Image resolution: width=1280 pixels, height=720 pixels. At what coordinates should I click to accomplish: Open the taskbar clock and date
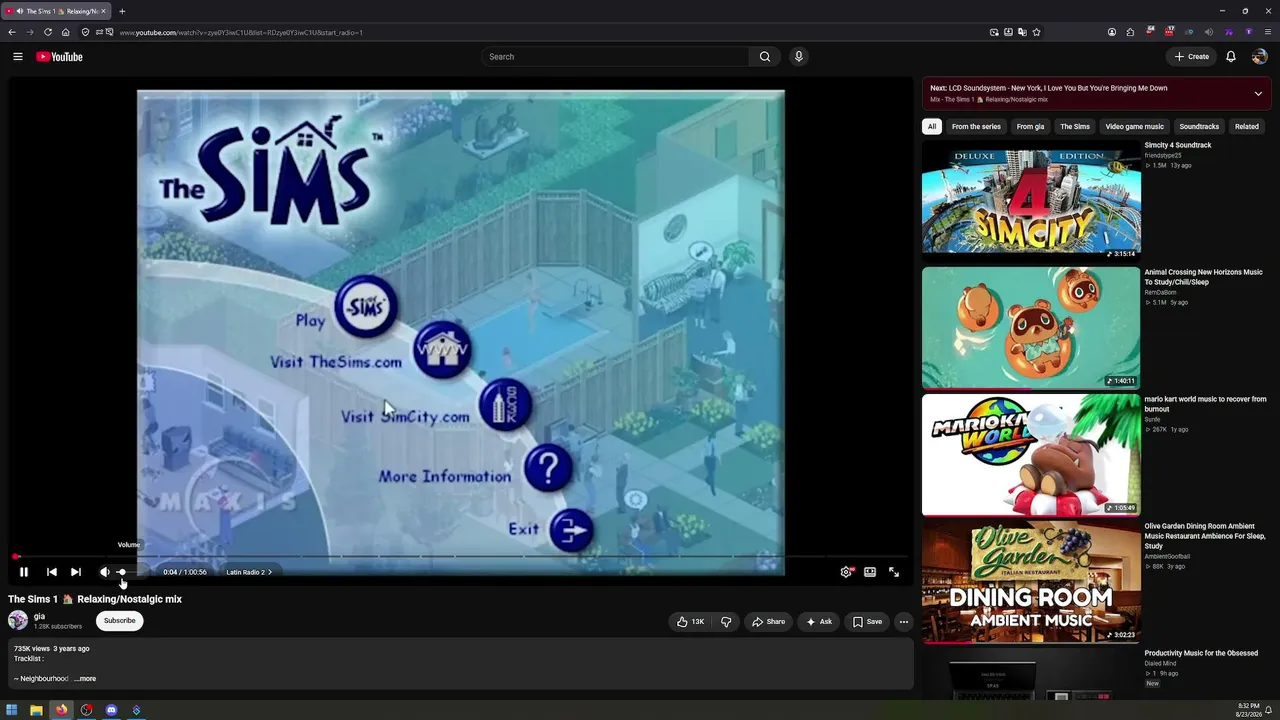pos(1249,710)
